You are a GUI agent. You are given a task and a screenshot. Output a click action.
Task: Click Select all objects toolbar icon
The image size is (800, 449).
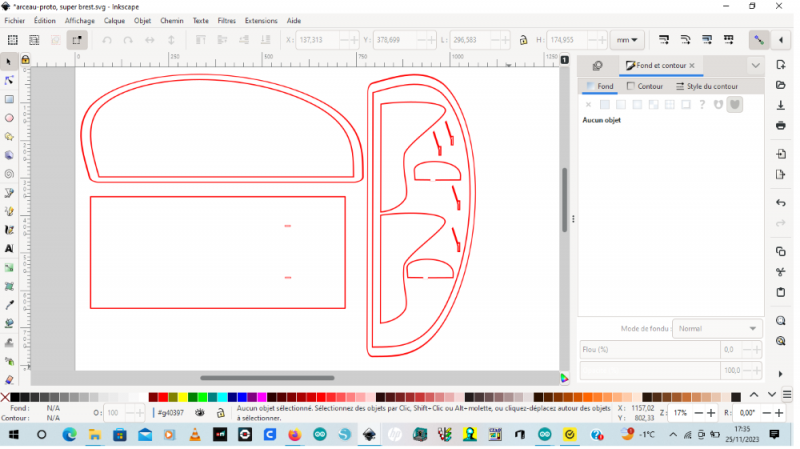pos(12,40)
